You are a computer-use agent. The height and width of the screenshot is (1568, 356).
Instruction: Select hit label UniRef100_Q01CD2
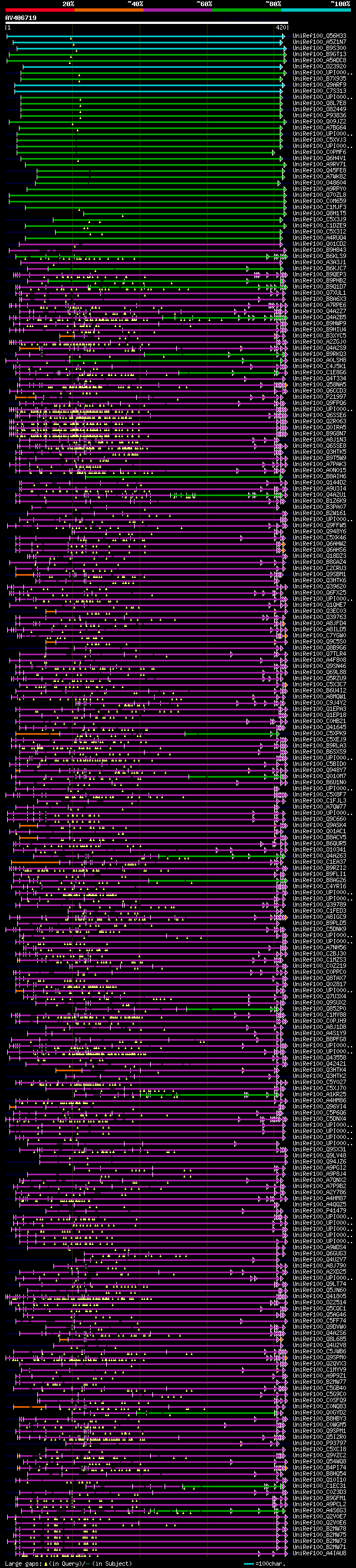(319, 244)
